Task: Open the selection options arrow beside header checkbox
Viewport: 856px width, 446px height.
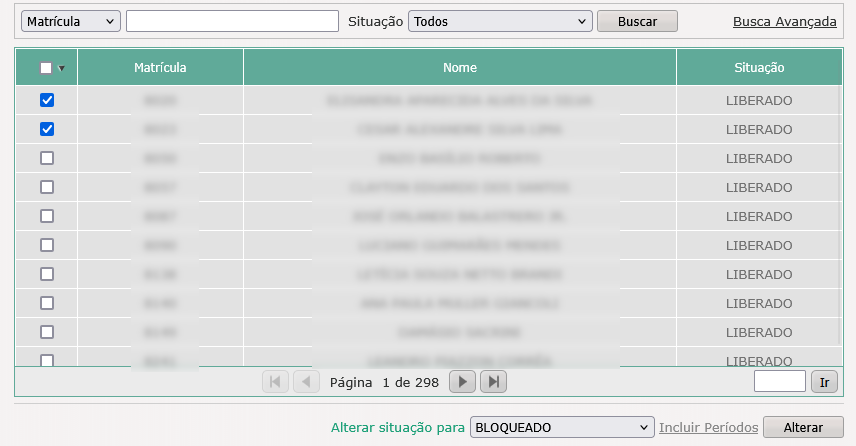Action: (61, 68)
